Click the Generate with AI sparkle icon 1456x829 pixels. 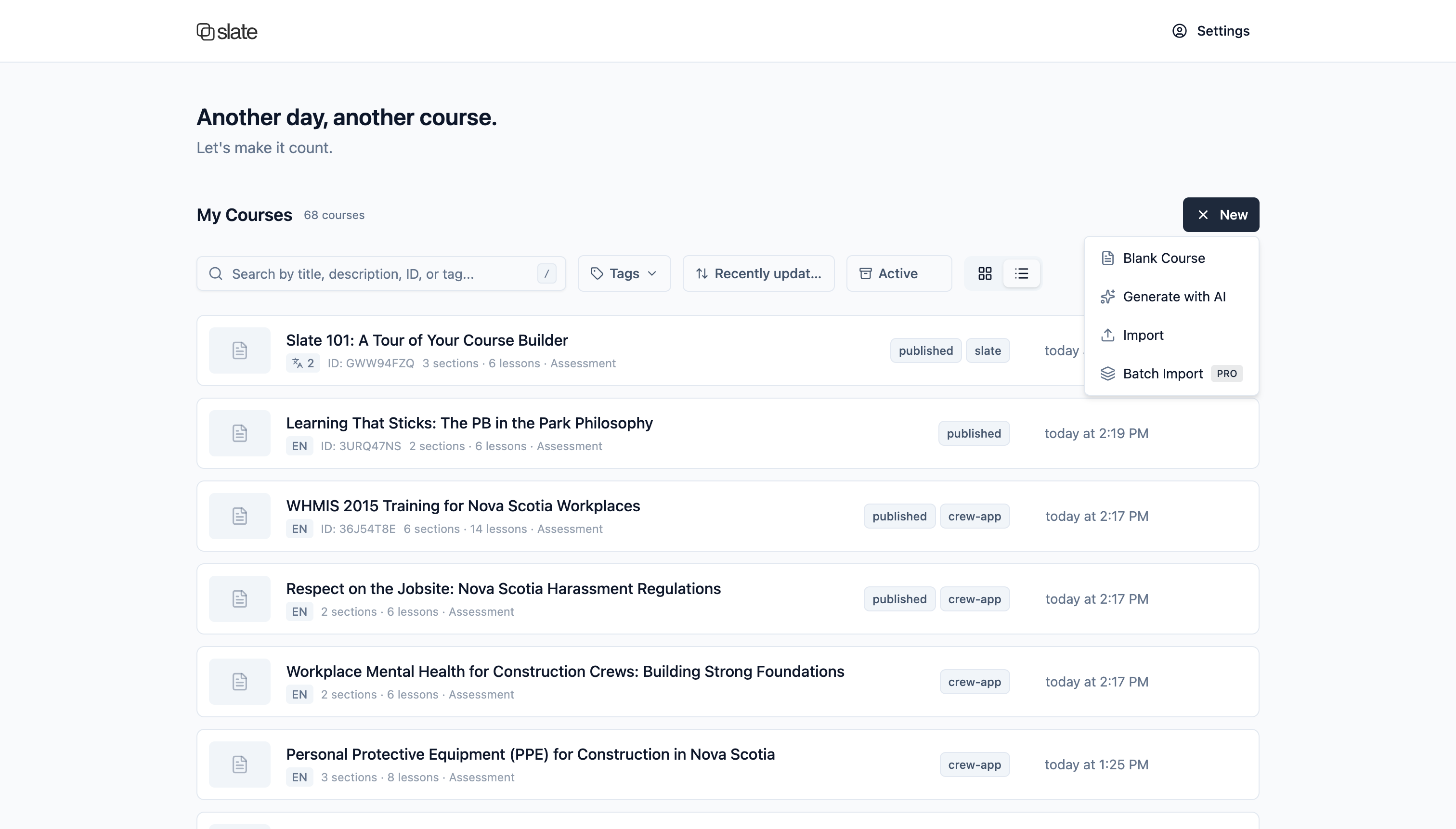point(1108,296)
